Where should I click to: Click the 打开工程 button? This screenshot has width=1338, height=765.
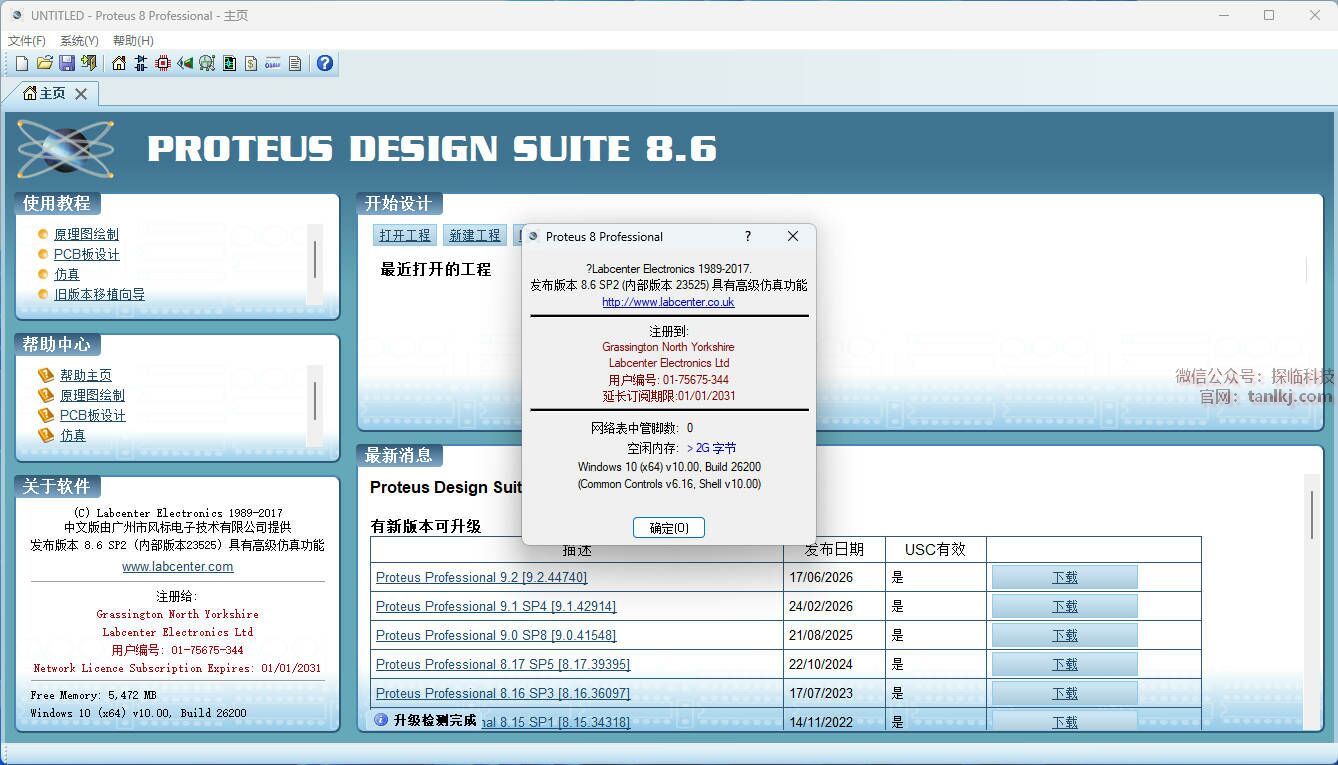(x=404, y=235)
